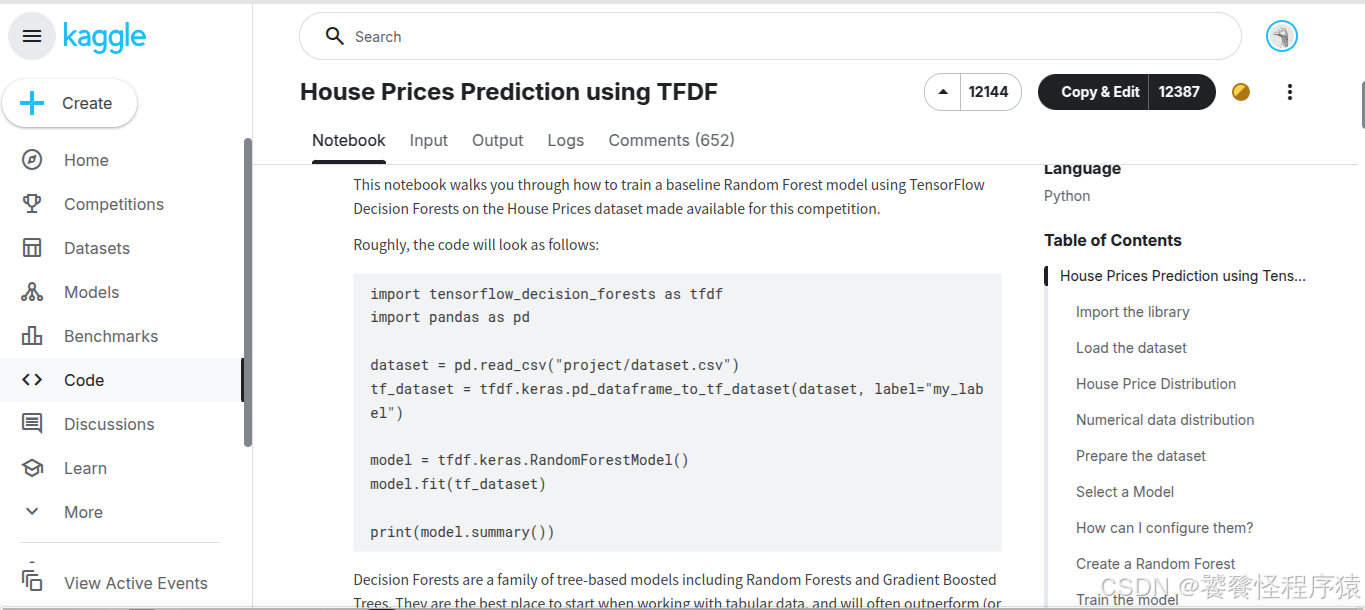Click into the Search field
The width and height of the screenshot is (1365, 610).
(x=770, y=37)
